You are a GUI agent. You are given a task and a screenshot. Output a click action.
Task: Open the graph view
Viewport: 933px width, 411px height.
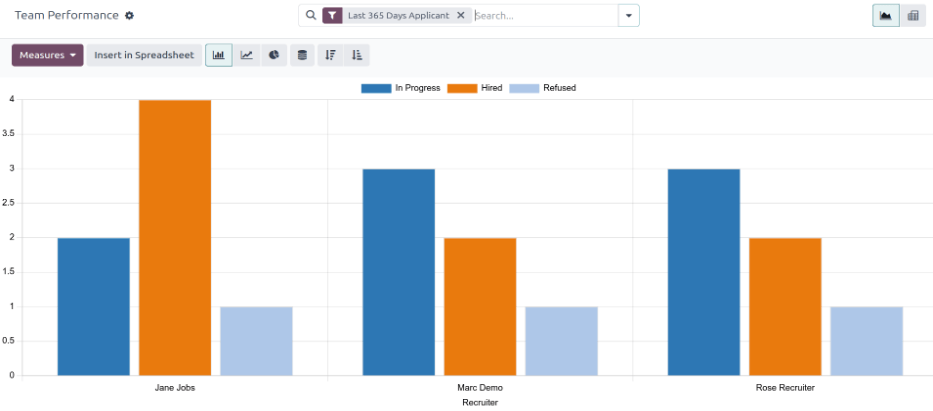(885, 16)
